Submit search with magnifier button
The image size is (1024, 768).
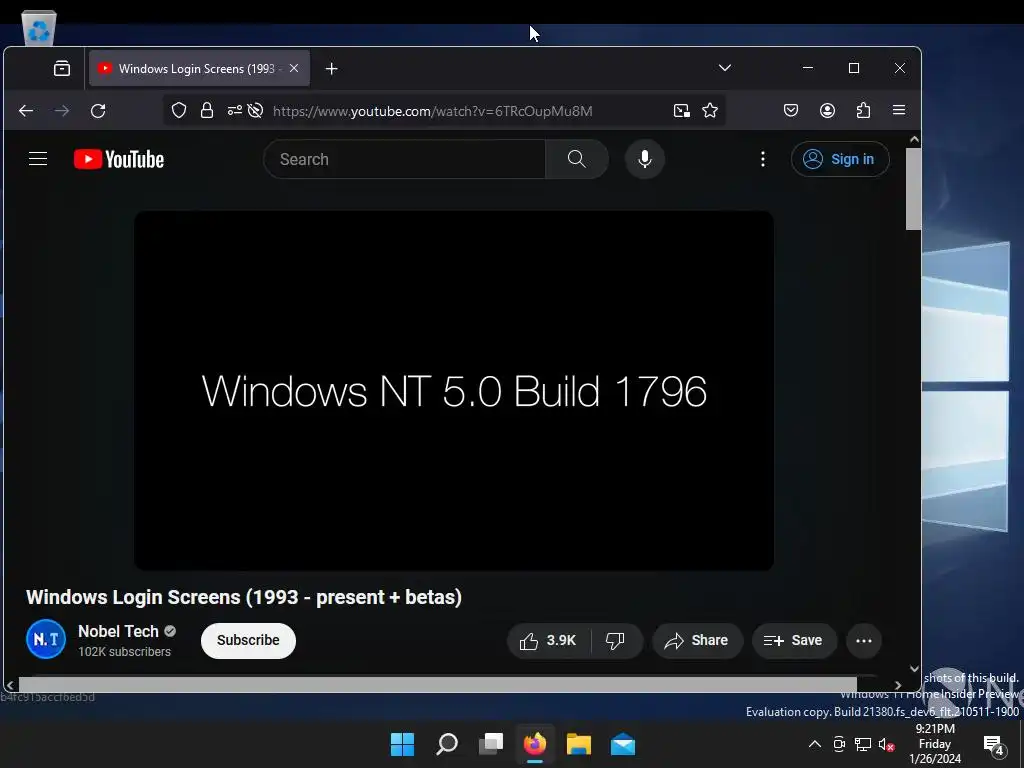point(577,159)
